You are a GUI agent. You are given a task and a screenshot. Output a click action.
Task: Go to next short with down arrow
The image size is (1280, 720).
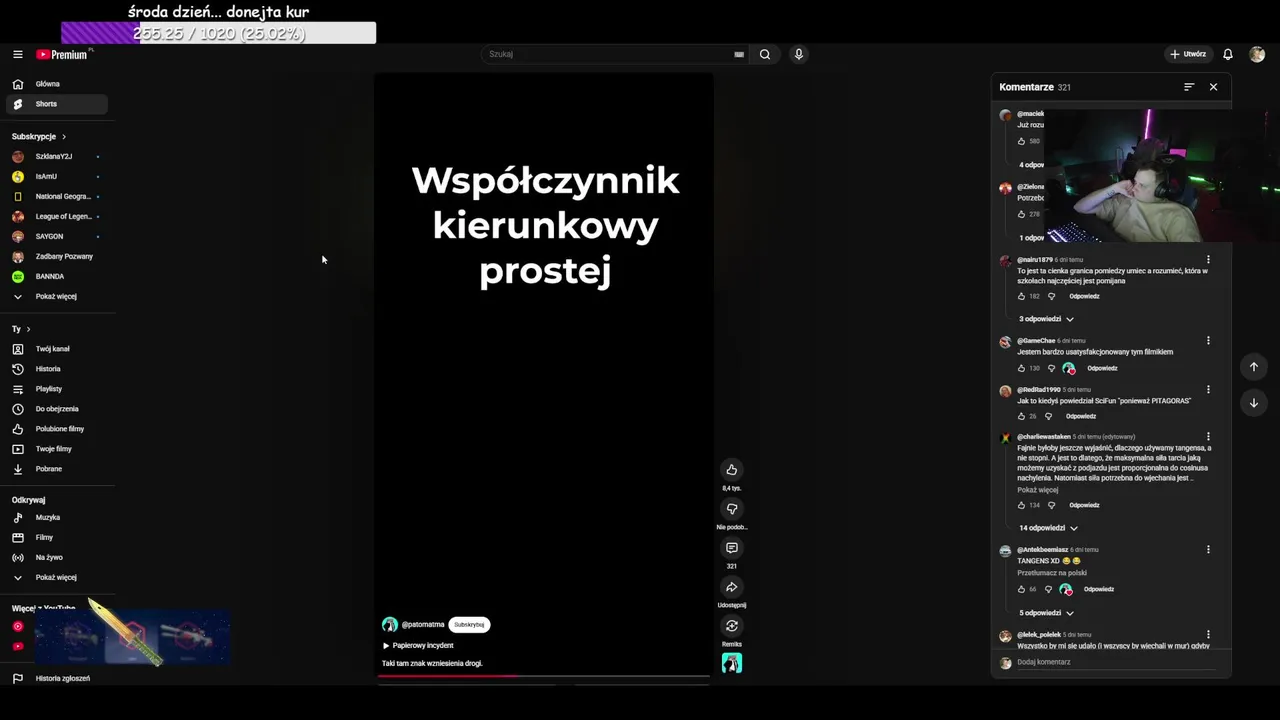[1254, 403]
